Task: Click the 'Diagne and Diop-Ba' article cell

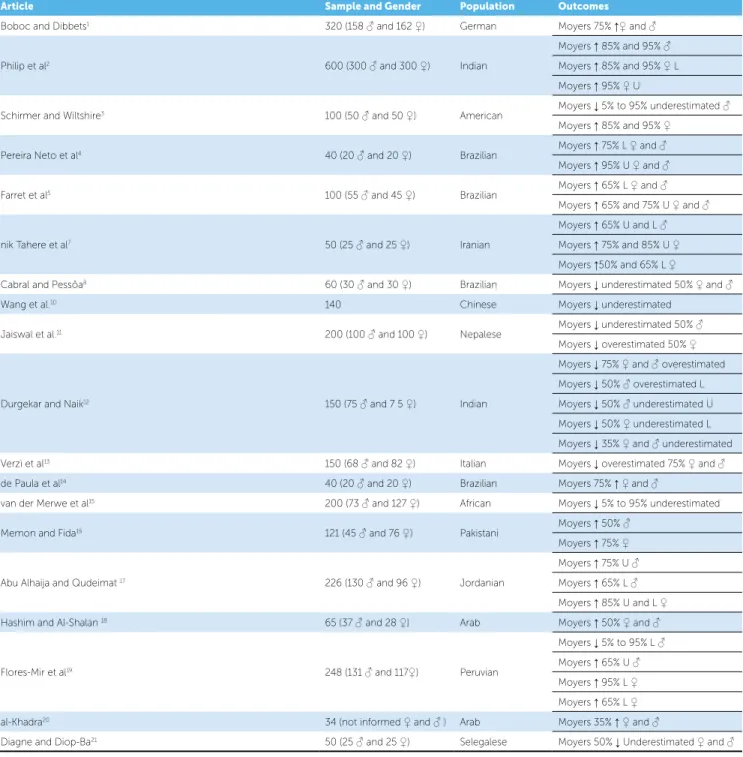Action: point(49,742)
